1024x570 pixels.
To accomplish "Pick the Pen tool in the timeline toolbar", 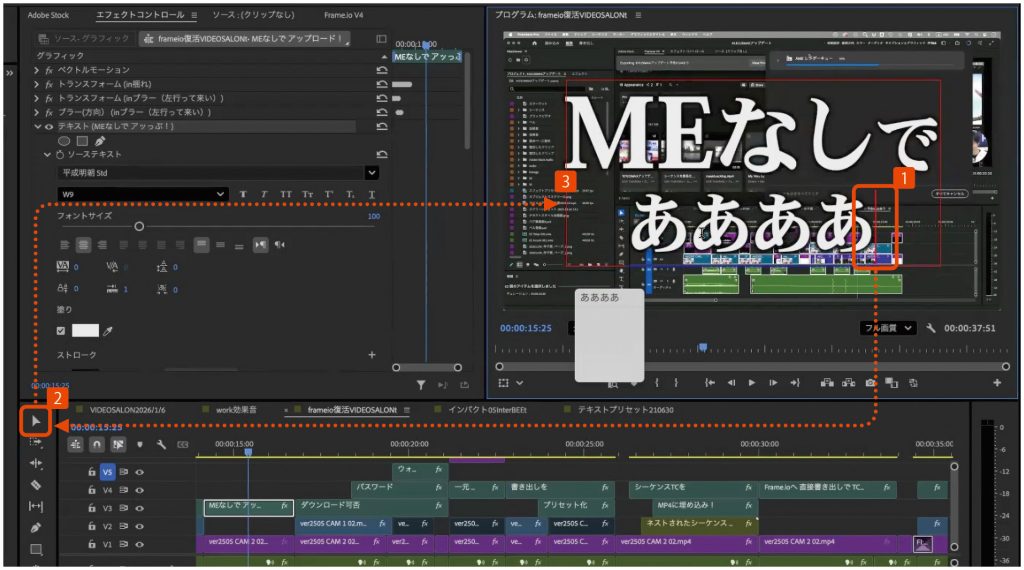I will (x=36, y=527).
